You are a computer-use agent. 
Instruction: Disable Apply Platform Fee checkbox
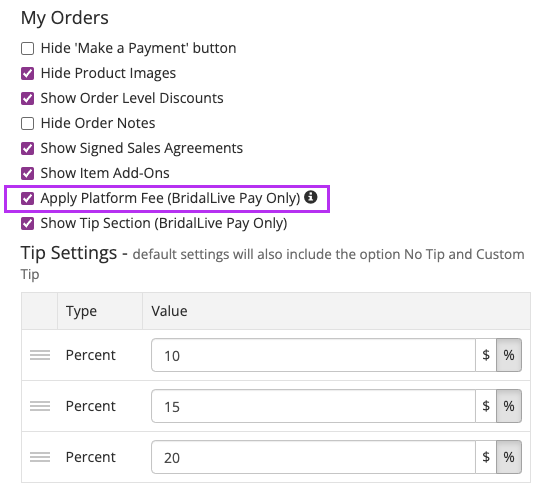coord(28,199)
